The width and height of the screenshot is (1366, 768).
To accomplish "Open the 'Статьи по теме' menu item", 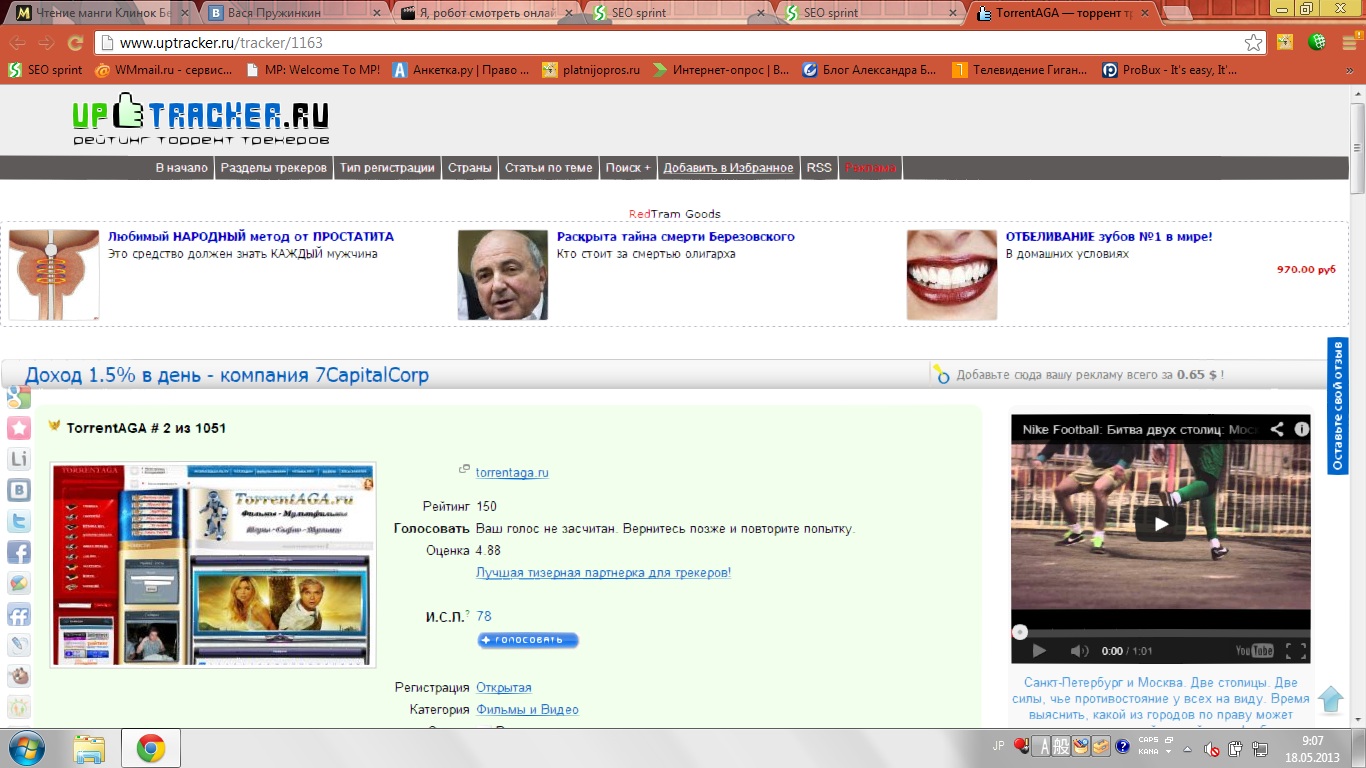I will coord(548,168).
